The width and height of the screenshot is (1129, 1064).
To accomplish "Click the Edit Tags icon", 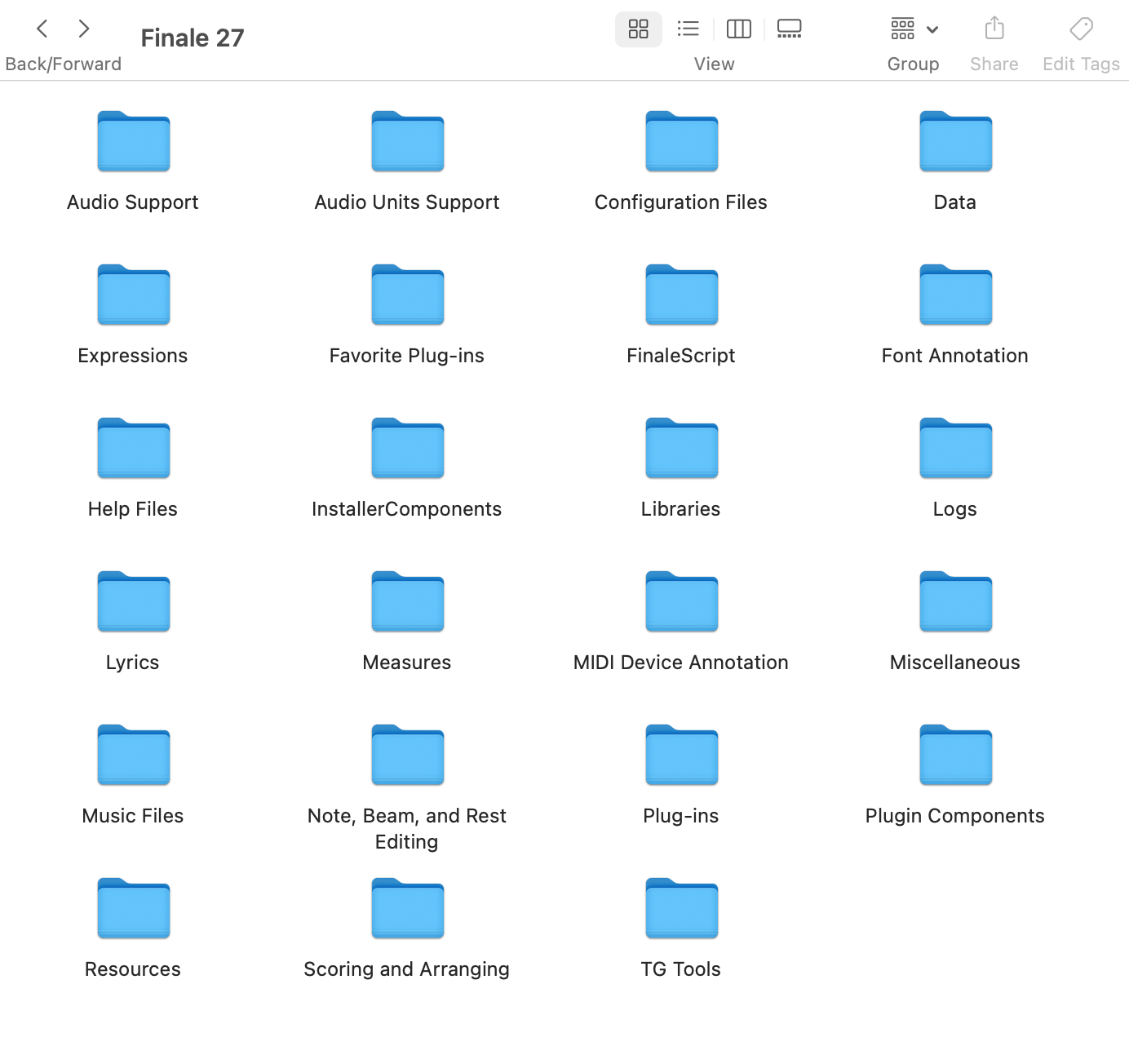I will point(1081,29).
